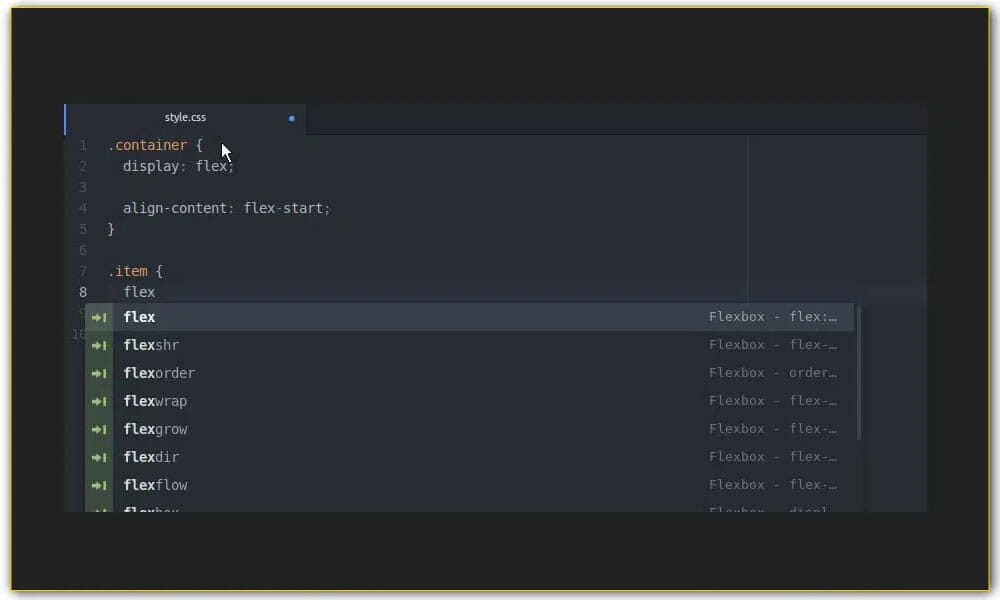1000x600 pixels.
Task: Click the snippet icon beside flexorder
Action: [x=99, y=373]
